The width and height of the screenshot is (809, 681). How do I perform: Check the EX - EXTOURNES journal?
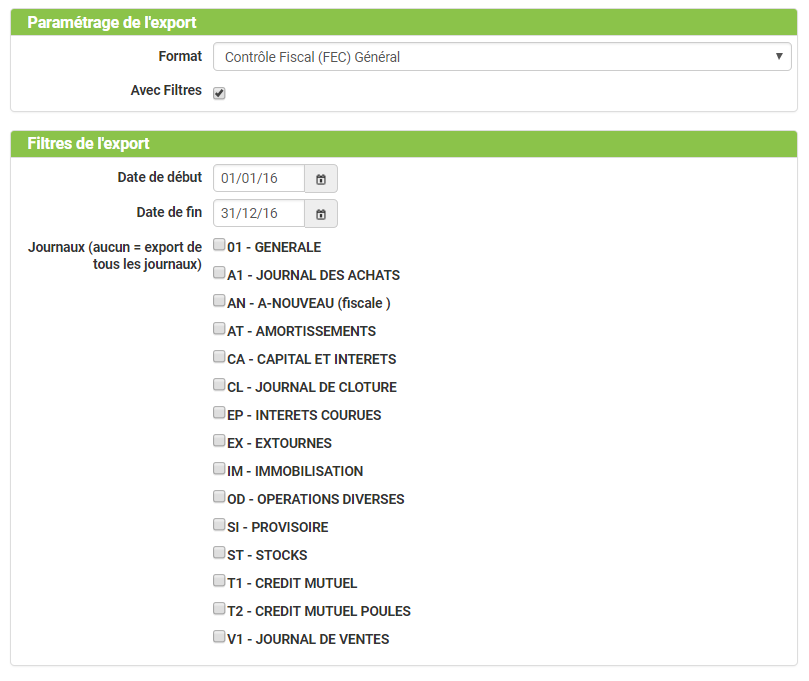pos(219,440)
